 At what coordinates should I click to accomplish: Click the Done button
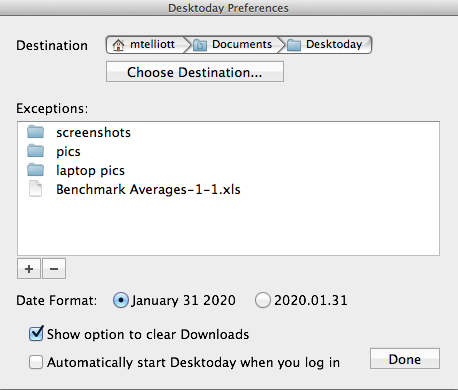pyautogui.click(x=405, y=359)
